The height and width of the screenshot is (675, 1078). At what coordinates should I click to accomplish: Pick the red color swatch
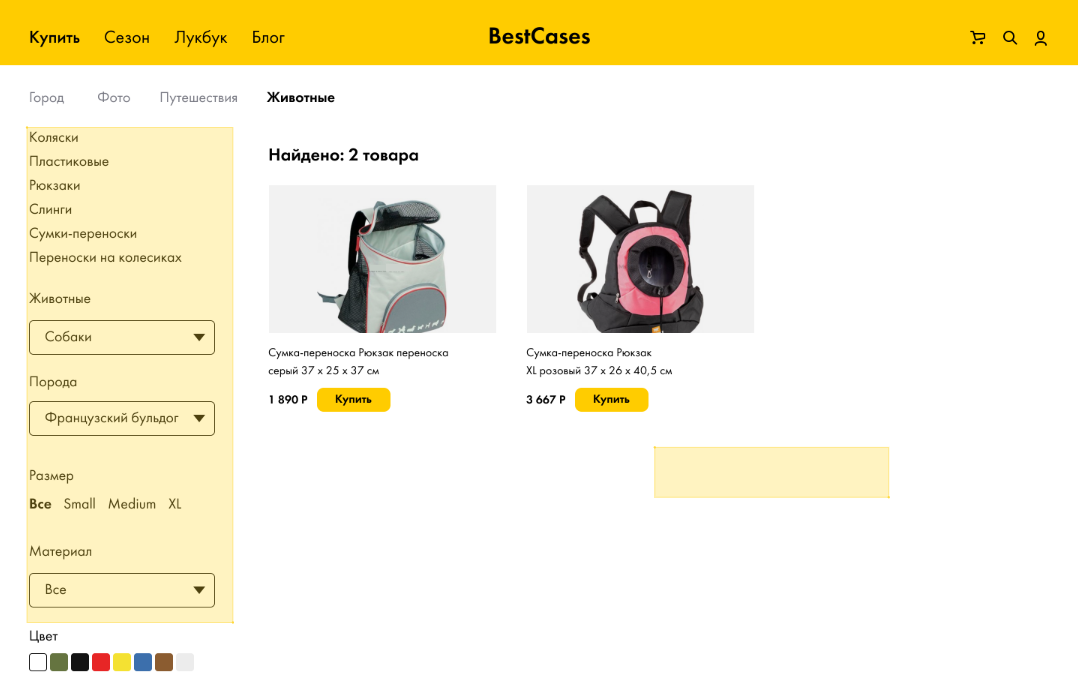tap(101, 662)
